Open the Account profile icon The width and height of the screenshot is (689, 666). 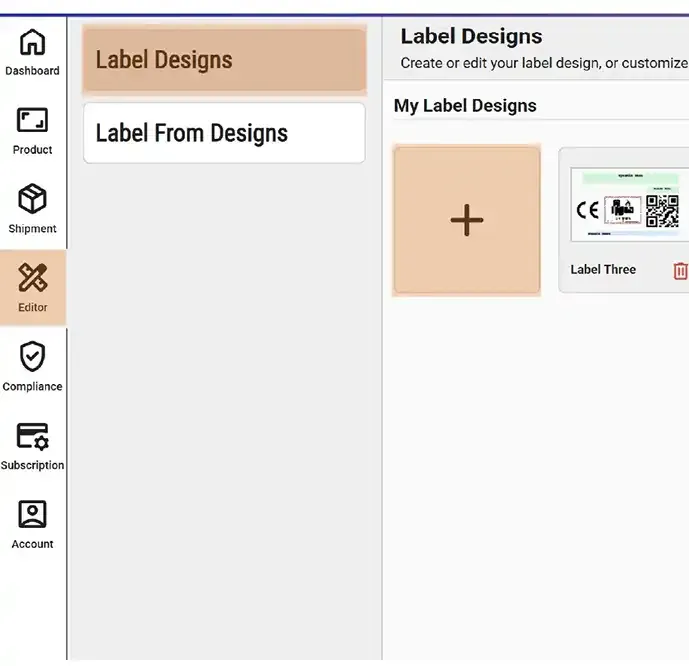[x=33, y=514]
